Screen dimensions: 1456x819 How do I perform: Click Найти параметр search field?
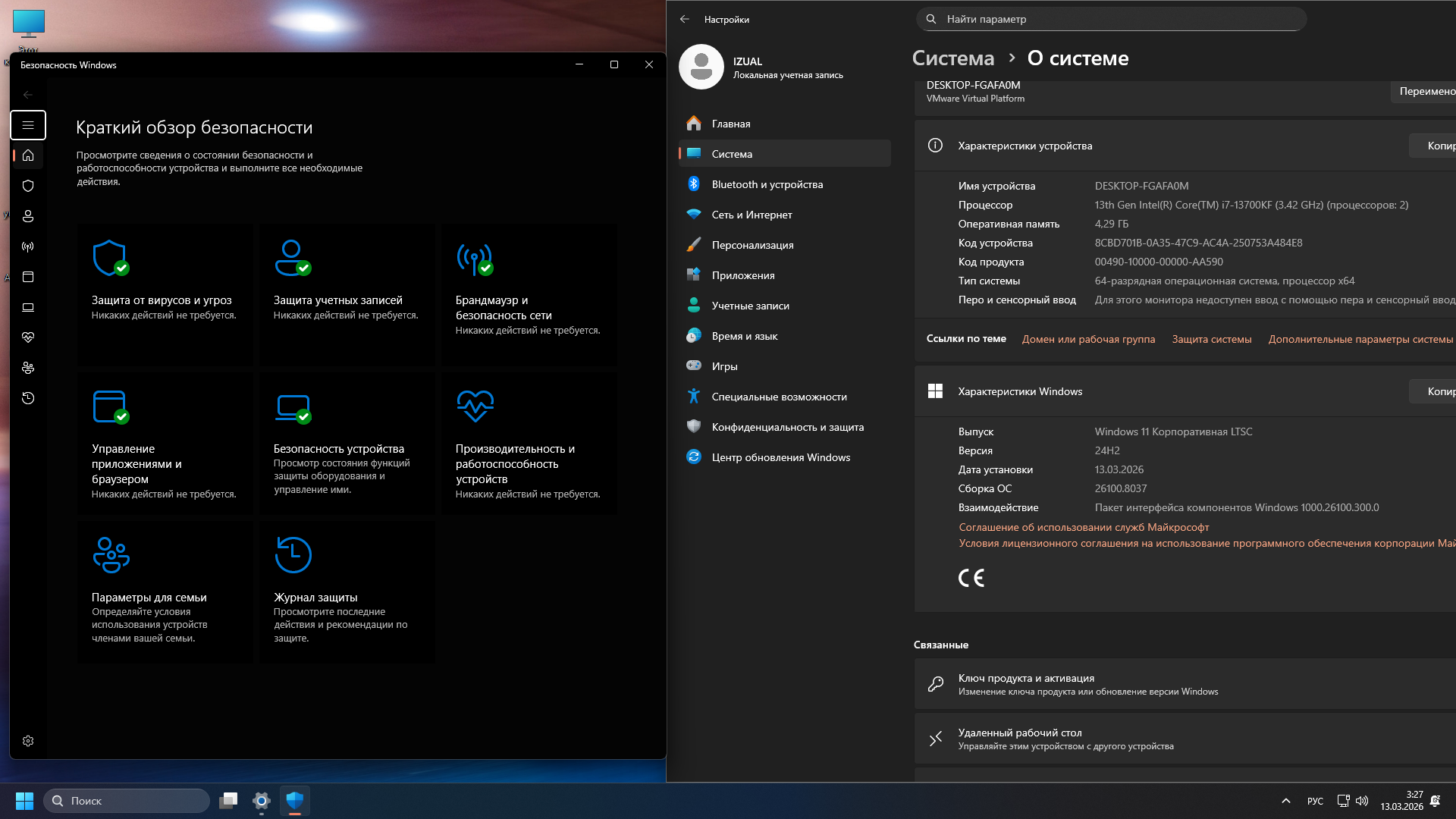(1111, 19)
